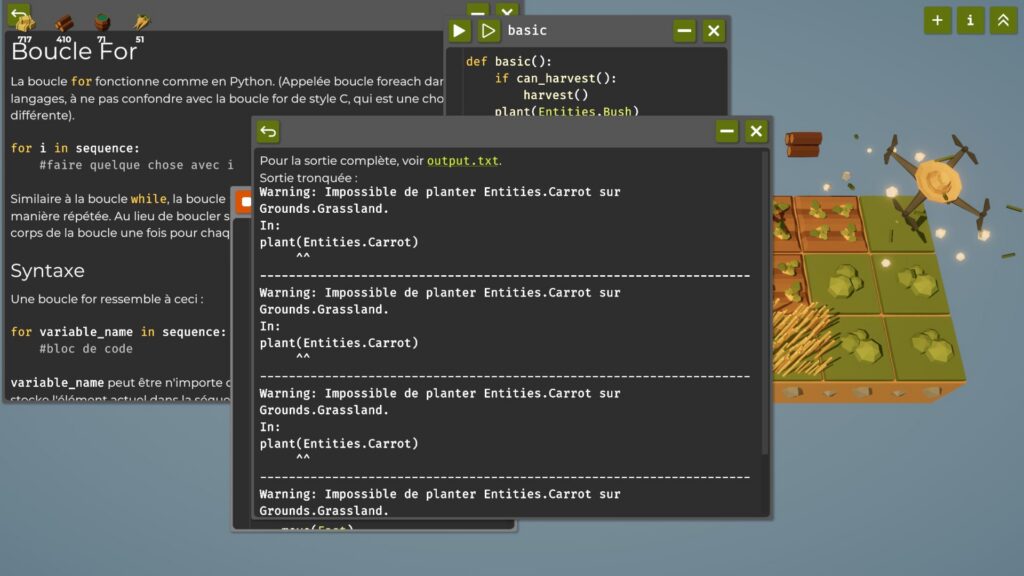Screen dimensions: 1024x576
Task: Click the back arrow in output window
Action: point(268,132)
